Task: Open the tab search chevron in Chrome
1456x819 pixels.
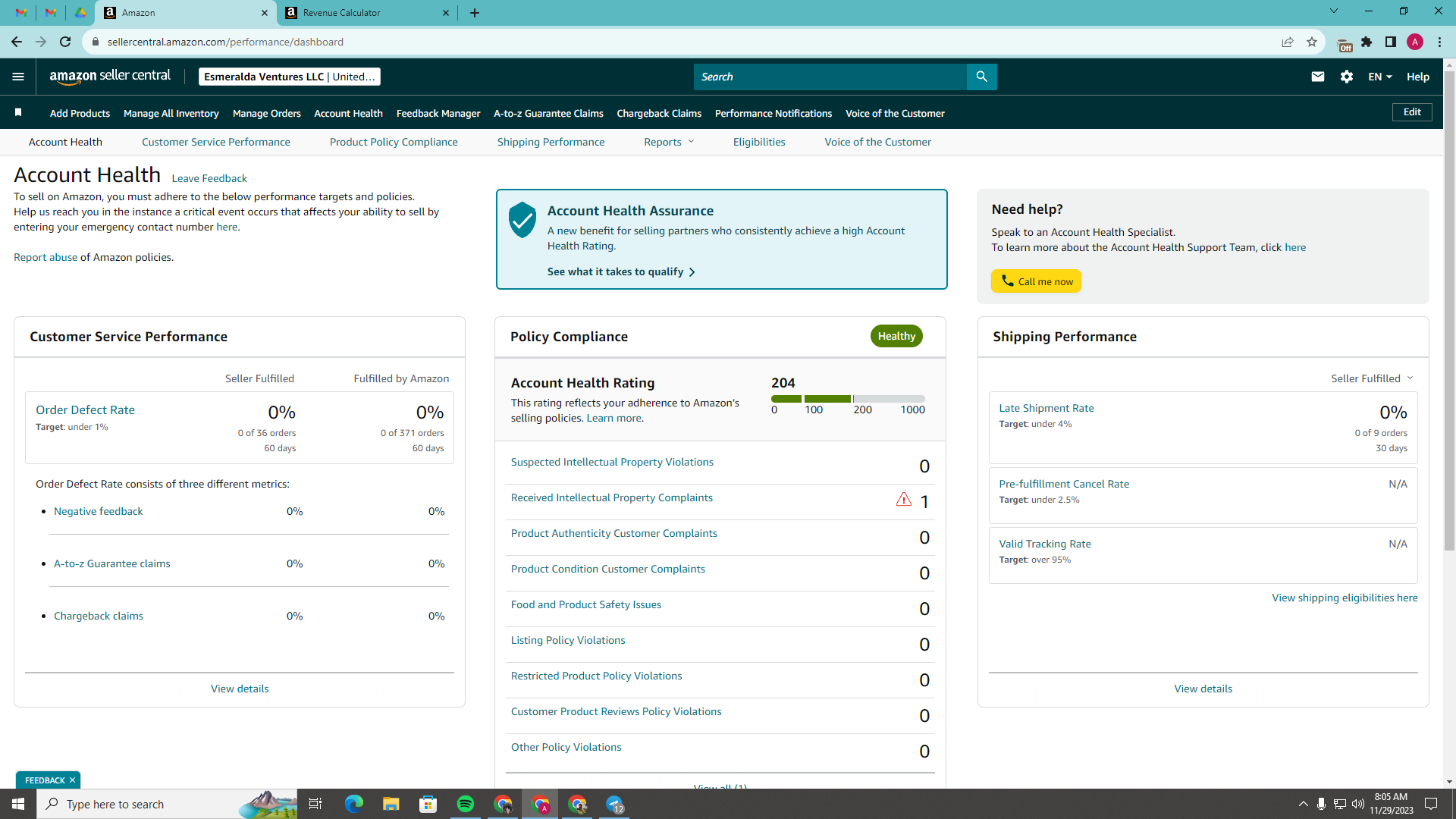Action: pos(1334,11)
